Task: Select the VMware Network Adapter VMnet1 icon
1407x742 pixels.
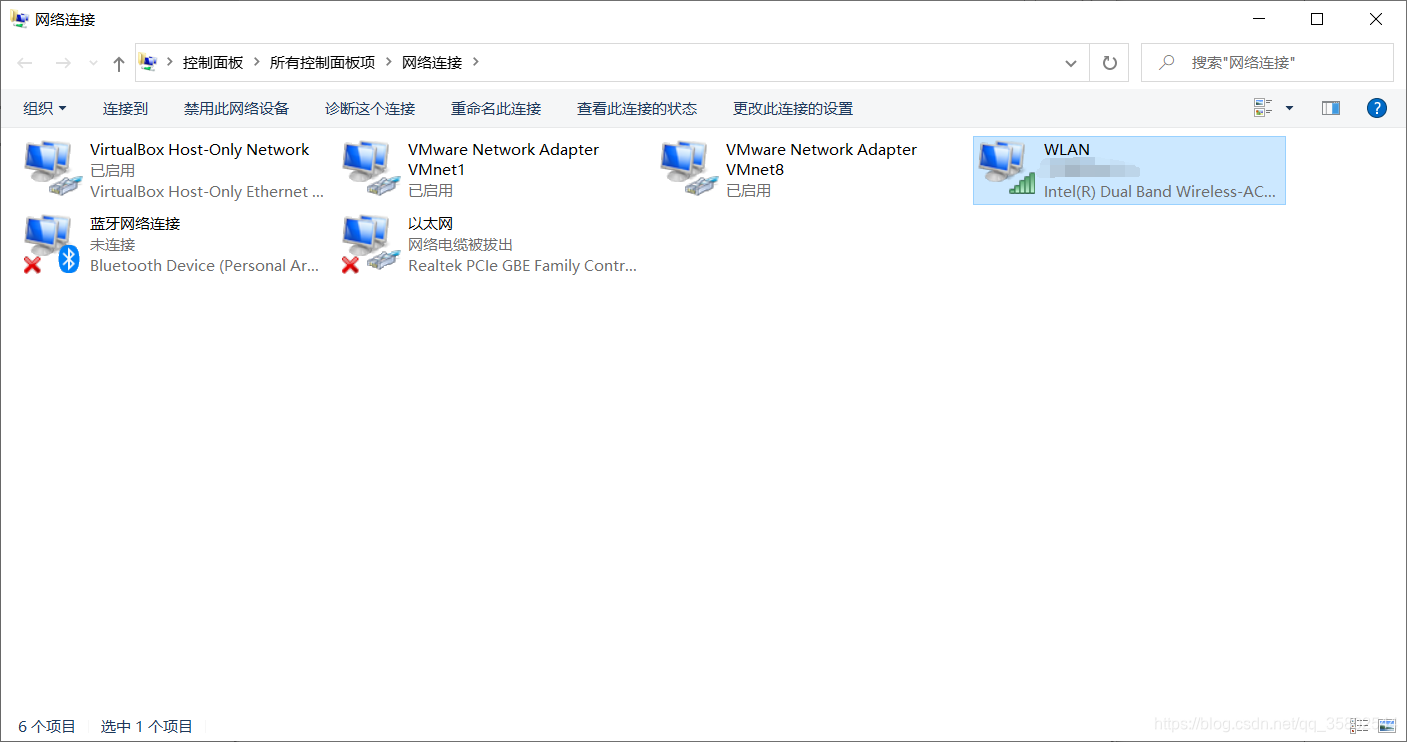Action: [x=370, y=169]
